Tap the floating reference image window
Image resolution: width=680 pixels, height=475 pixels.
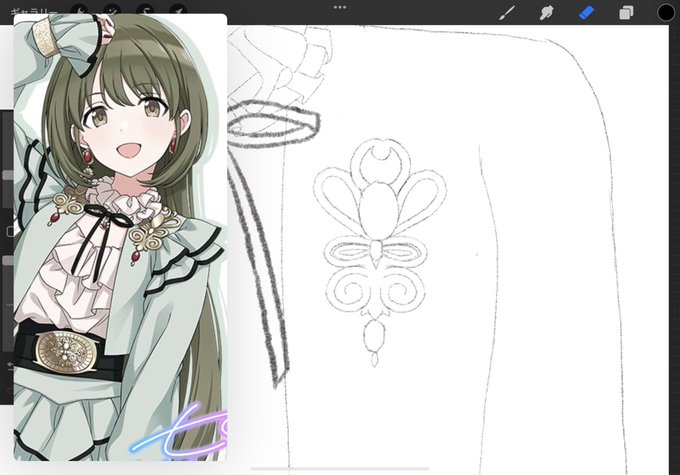click(x=120, y=237)
